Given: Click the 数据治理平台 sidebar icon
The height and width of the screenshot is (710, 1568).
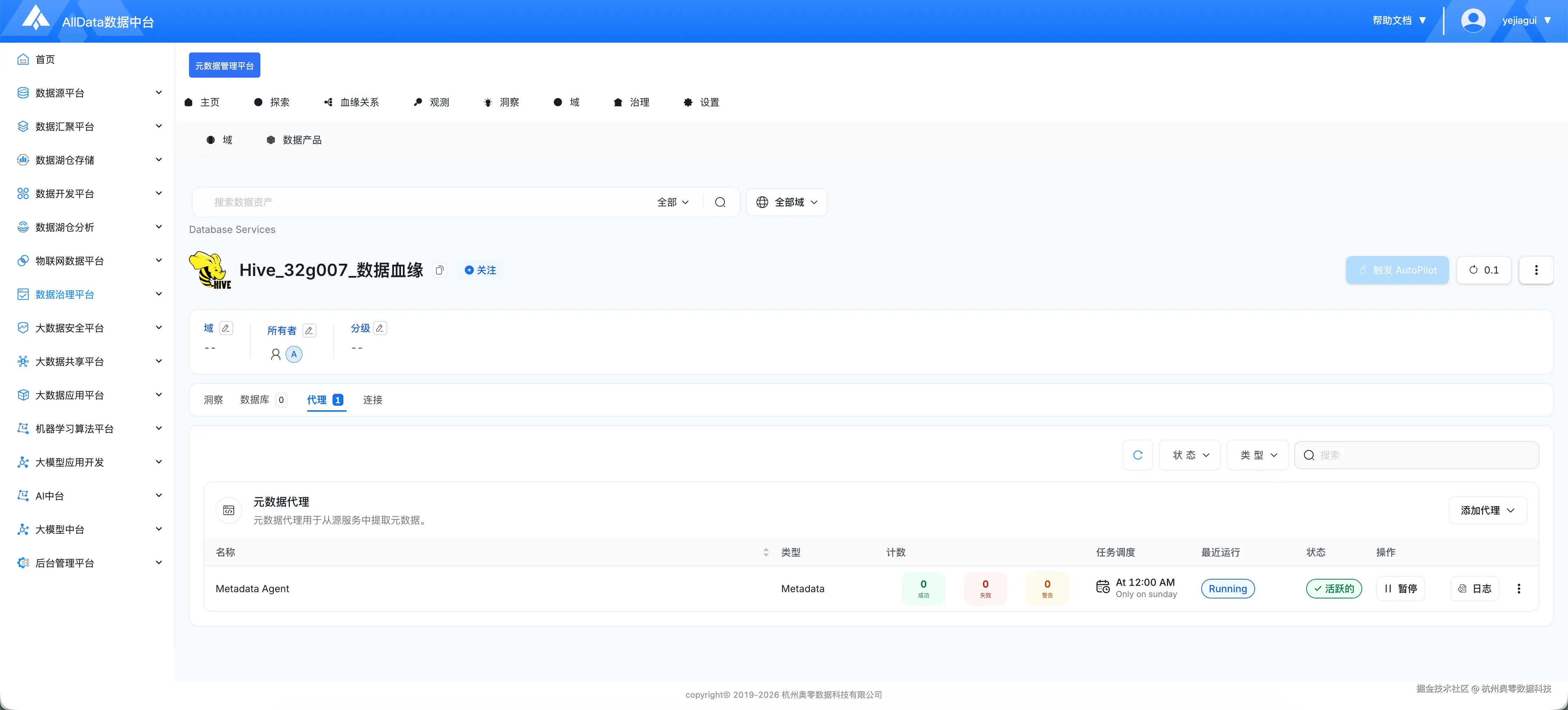Looking at the screenshot, I should coord(23,294).
